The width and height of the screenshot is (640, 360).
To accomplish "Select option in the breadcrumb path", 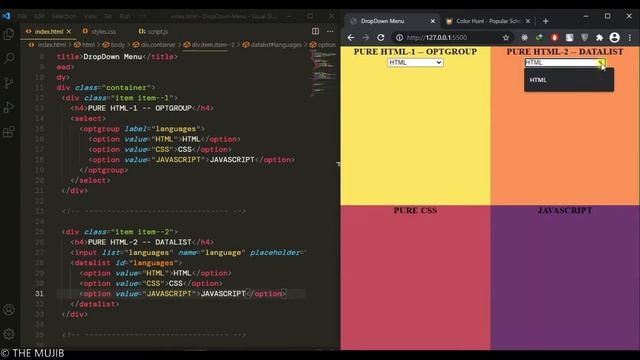I will tap(327, 45).
